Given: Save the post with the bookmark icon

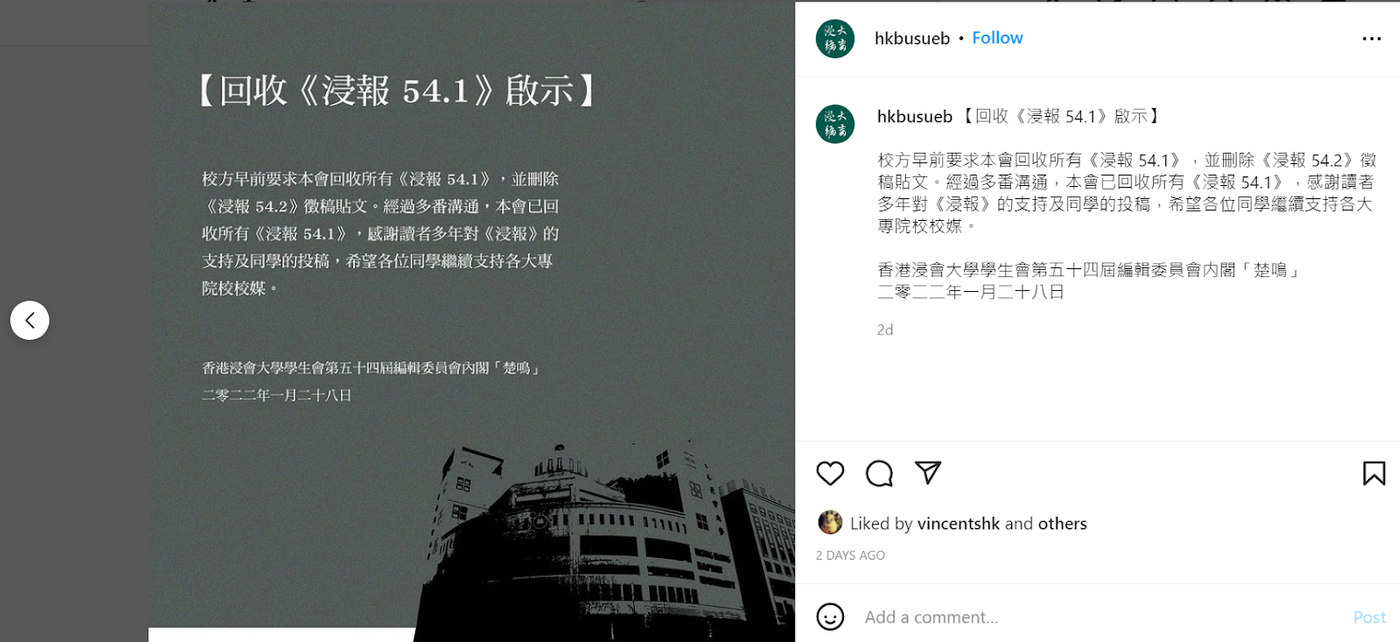Looking at the screenshot, I should 1374,473.
